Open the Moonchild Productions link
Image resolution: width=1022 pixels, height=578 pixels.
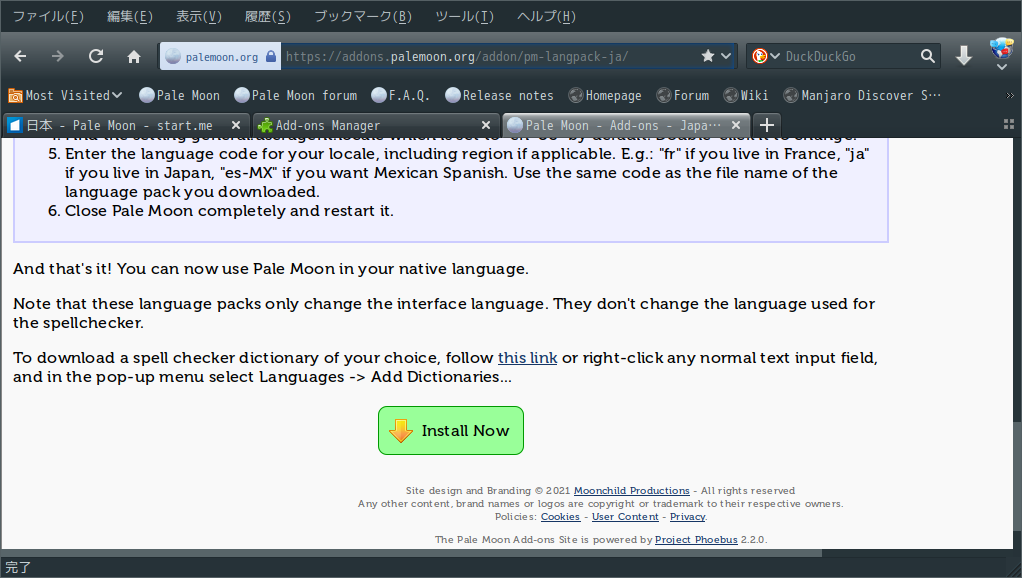click(x=632, y=491)
